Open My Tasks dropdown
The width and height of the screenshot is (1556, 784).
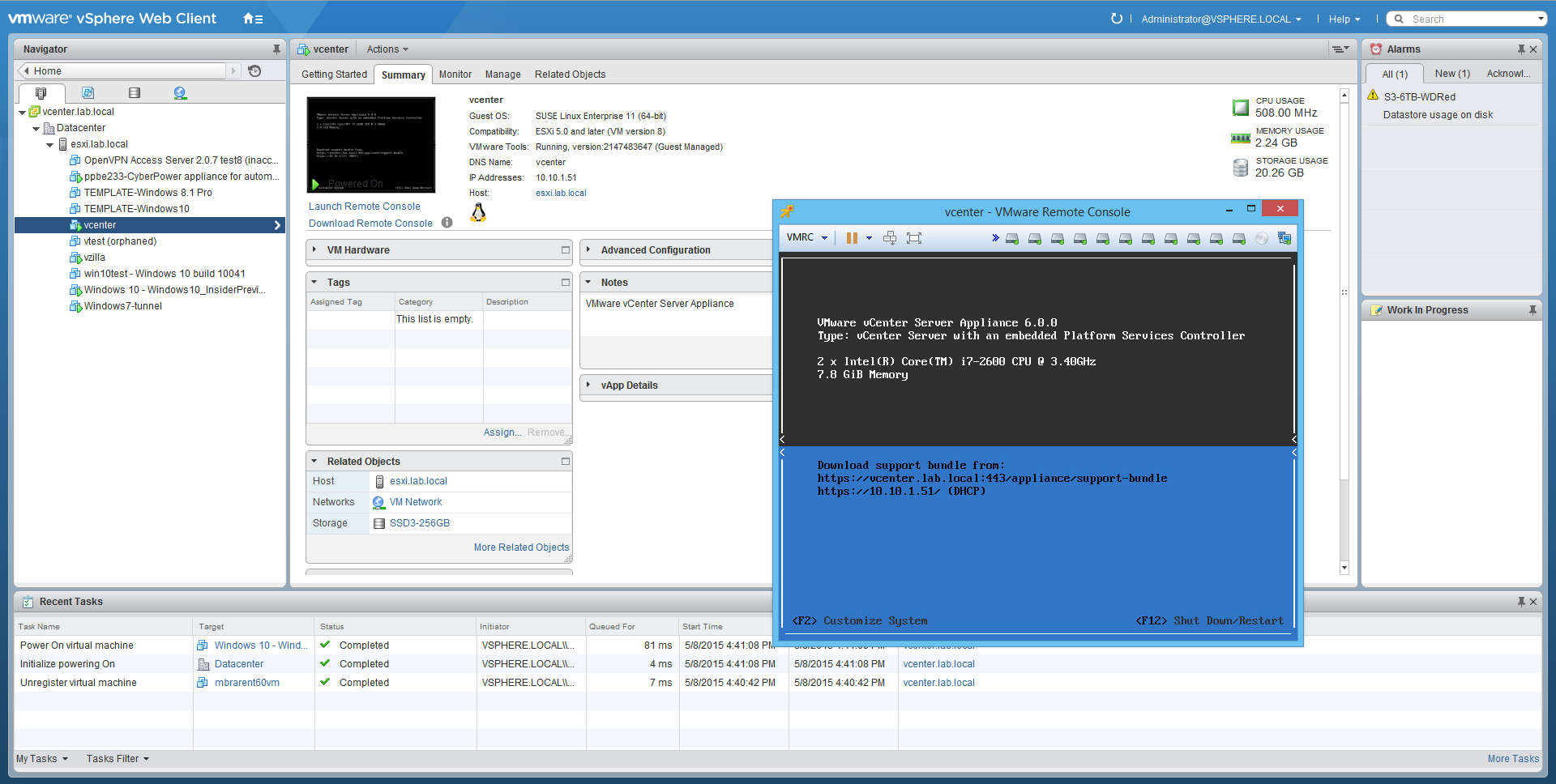tap(42, 759)
